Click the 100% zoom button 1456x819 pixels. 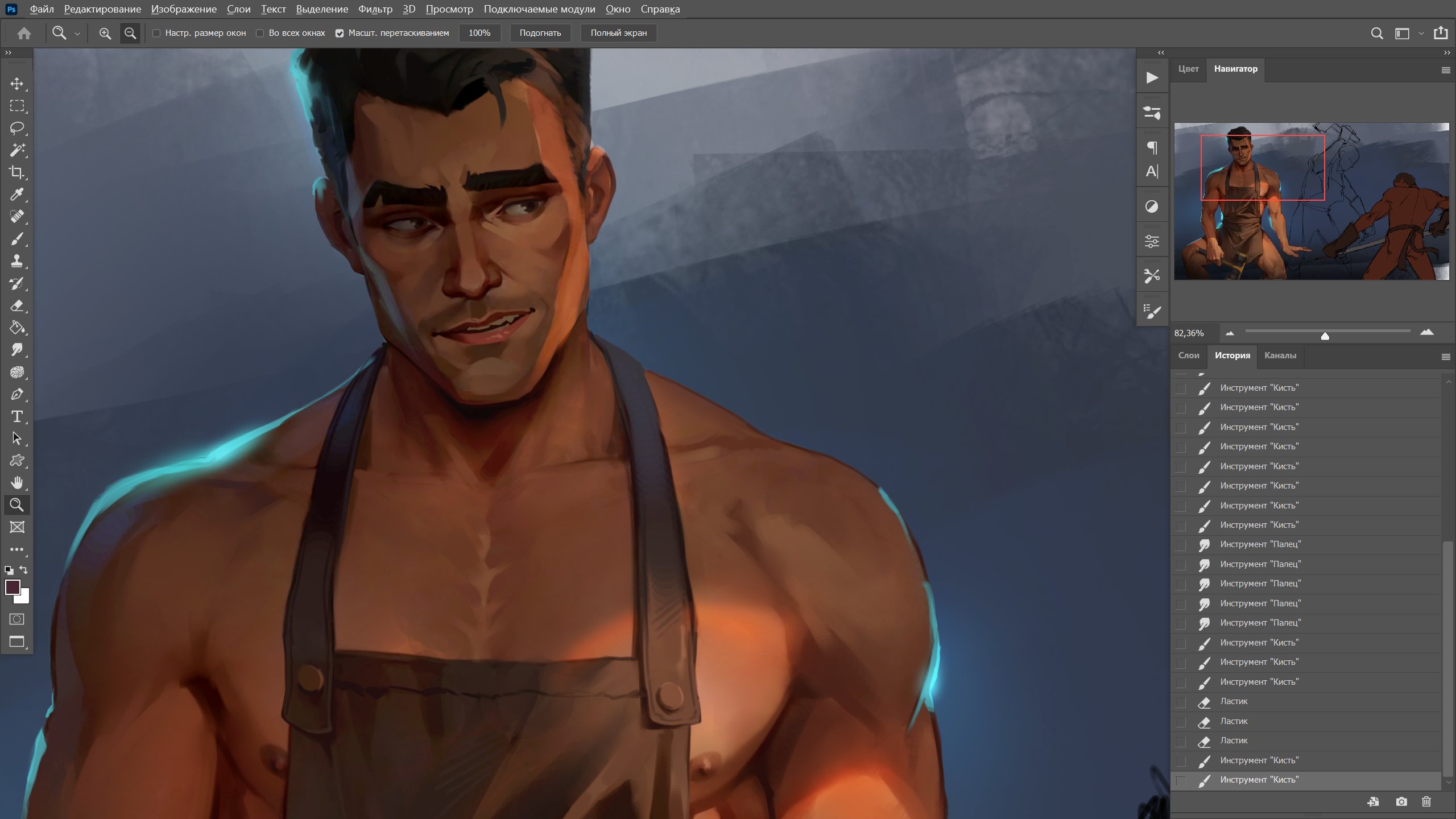tap(479, 33)
